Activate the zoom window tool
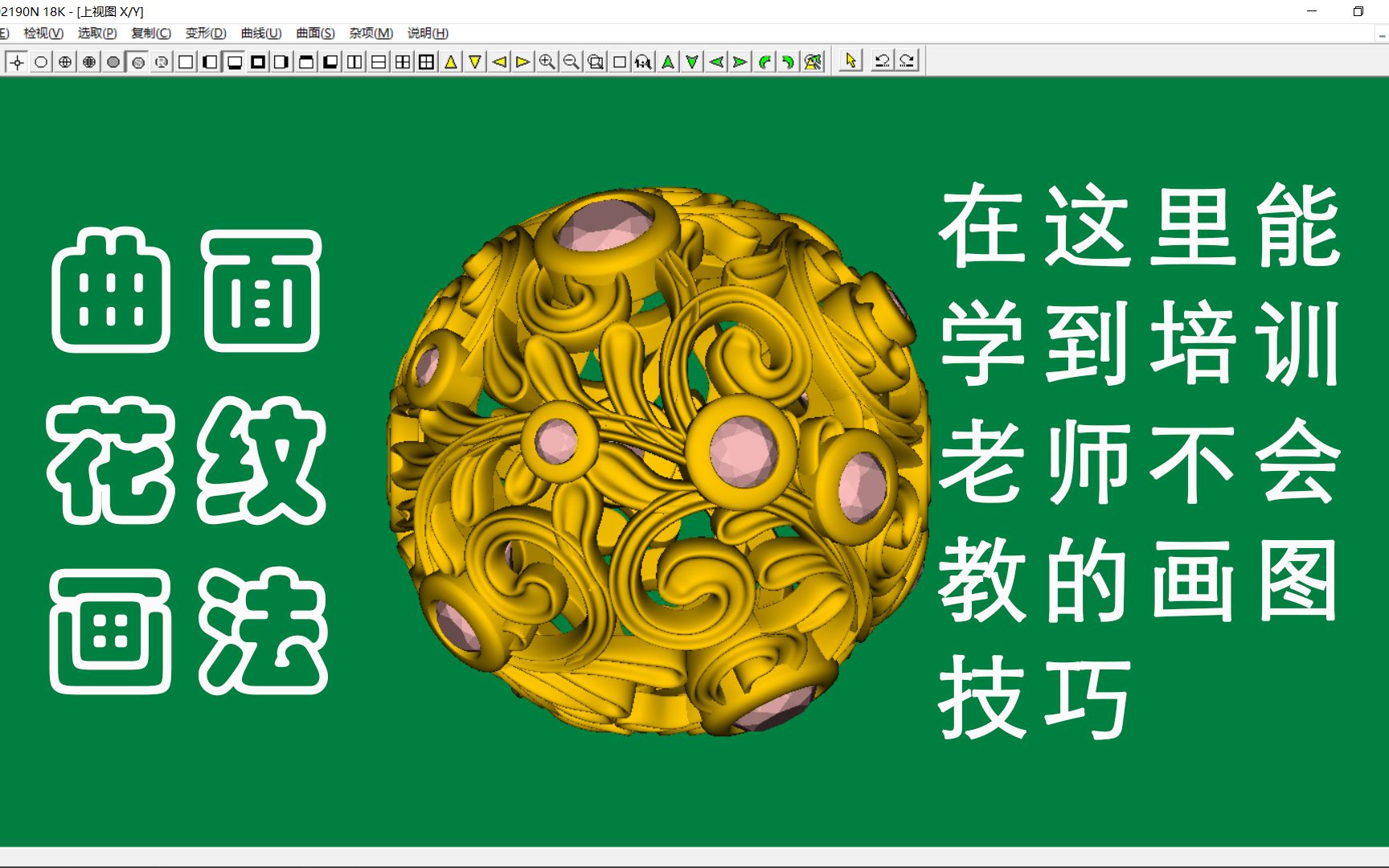 point(596,60)
